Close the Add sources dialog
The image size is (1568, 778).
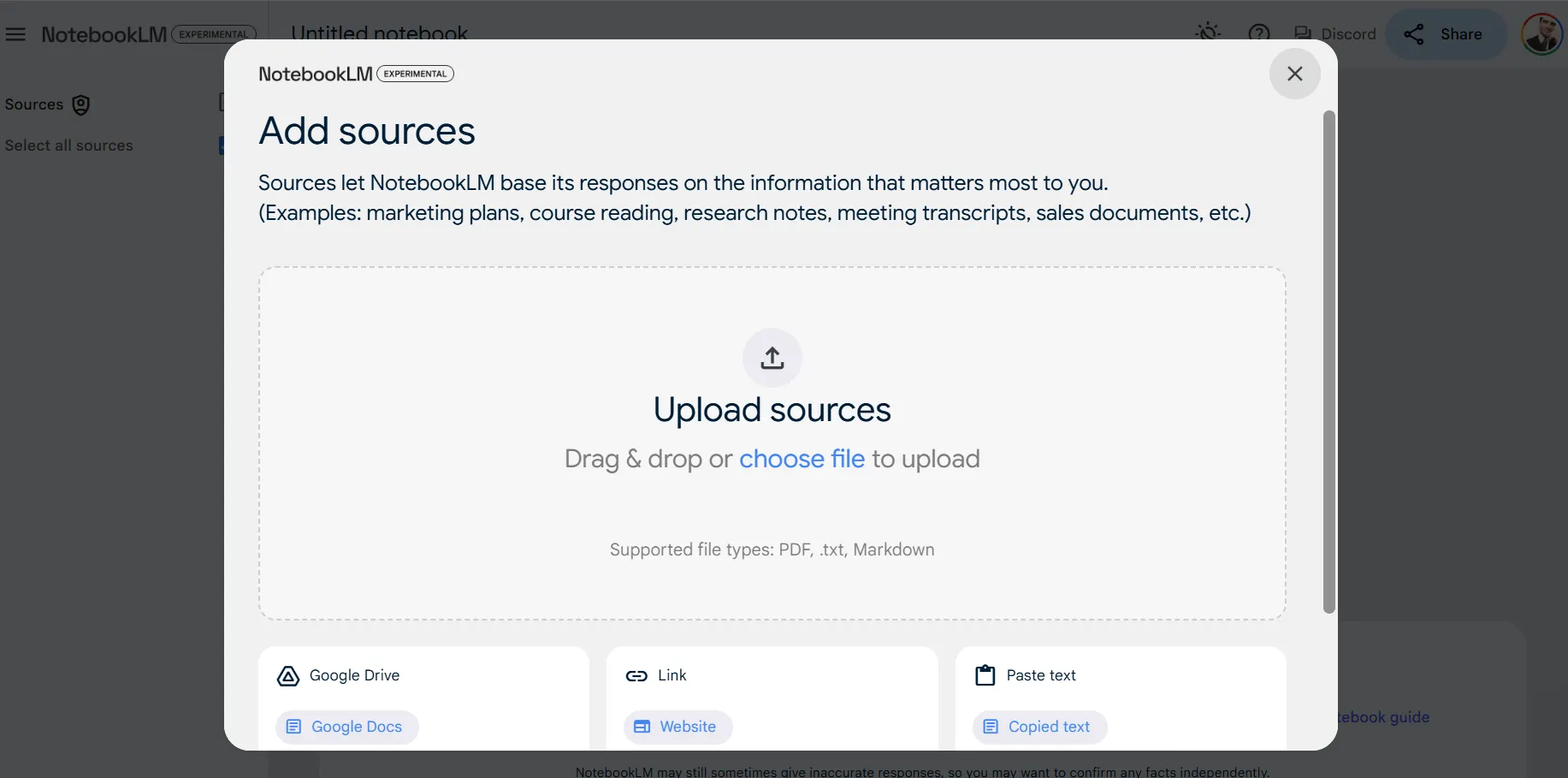pos(1294,74)
